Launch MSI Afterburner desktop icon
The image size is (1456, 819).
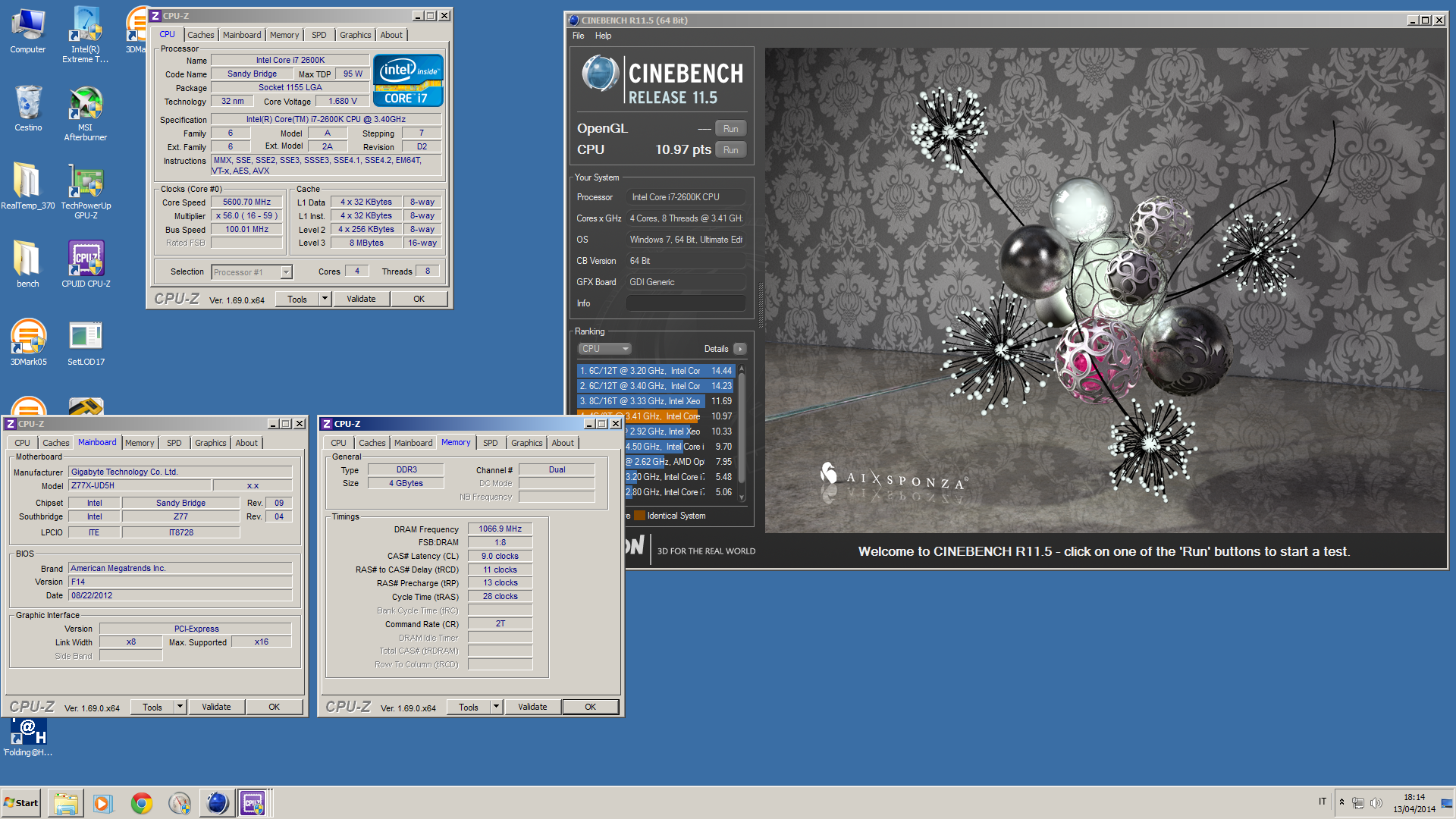coord(86,112)
